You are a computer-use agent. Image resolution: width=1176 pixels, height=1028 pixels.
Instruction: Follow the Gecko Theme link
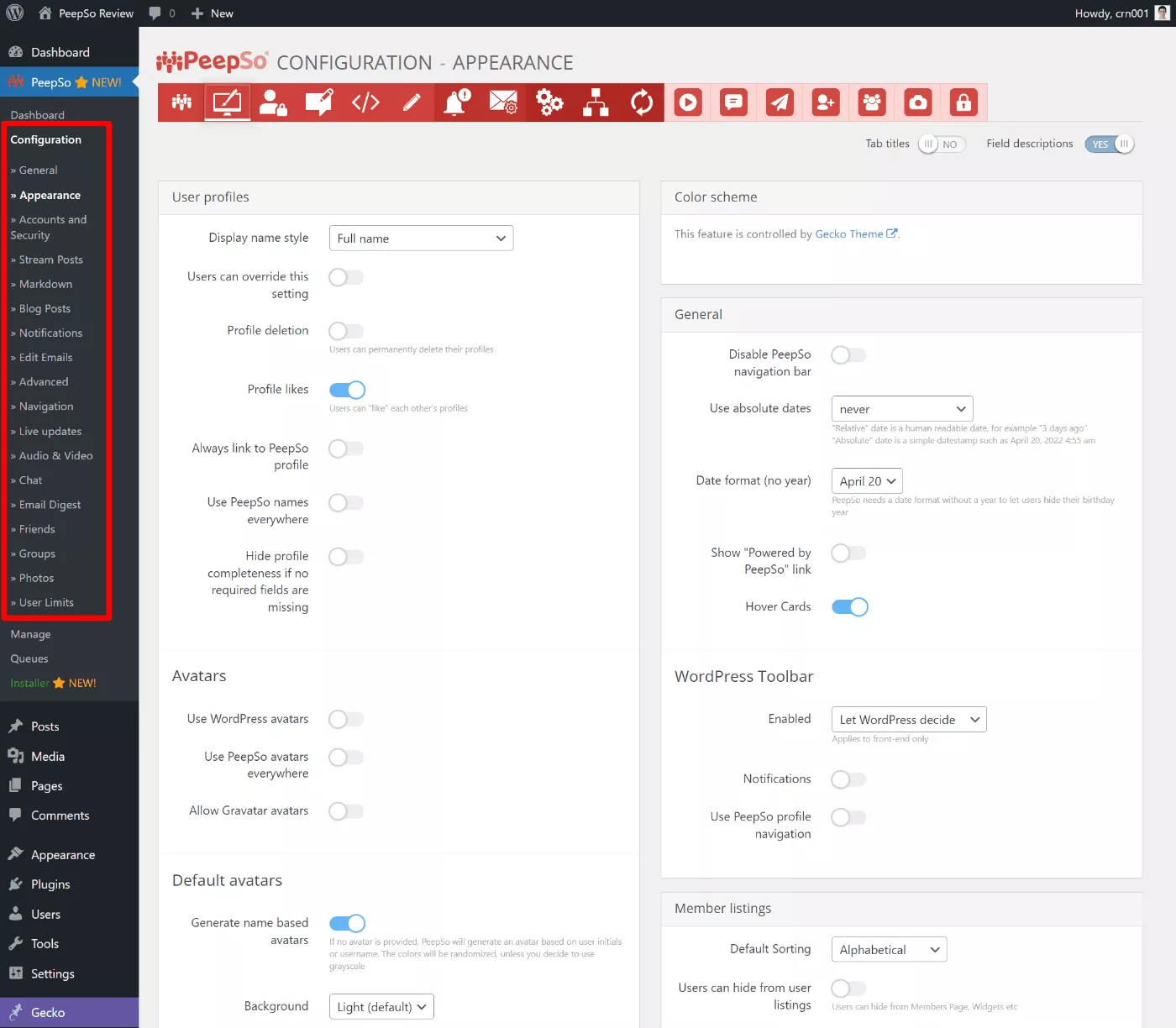tap(856, 234)
